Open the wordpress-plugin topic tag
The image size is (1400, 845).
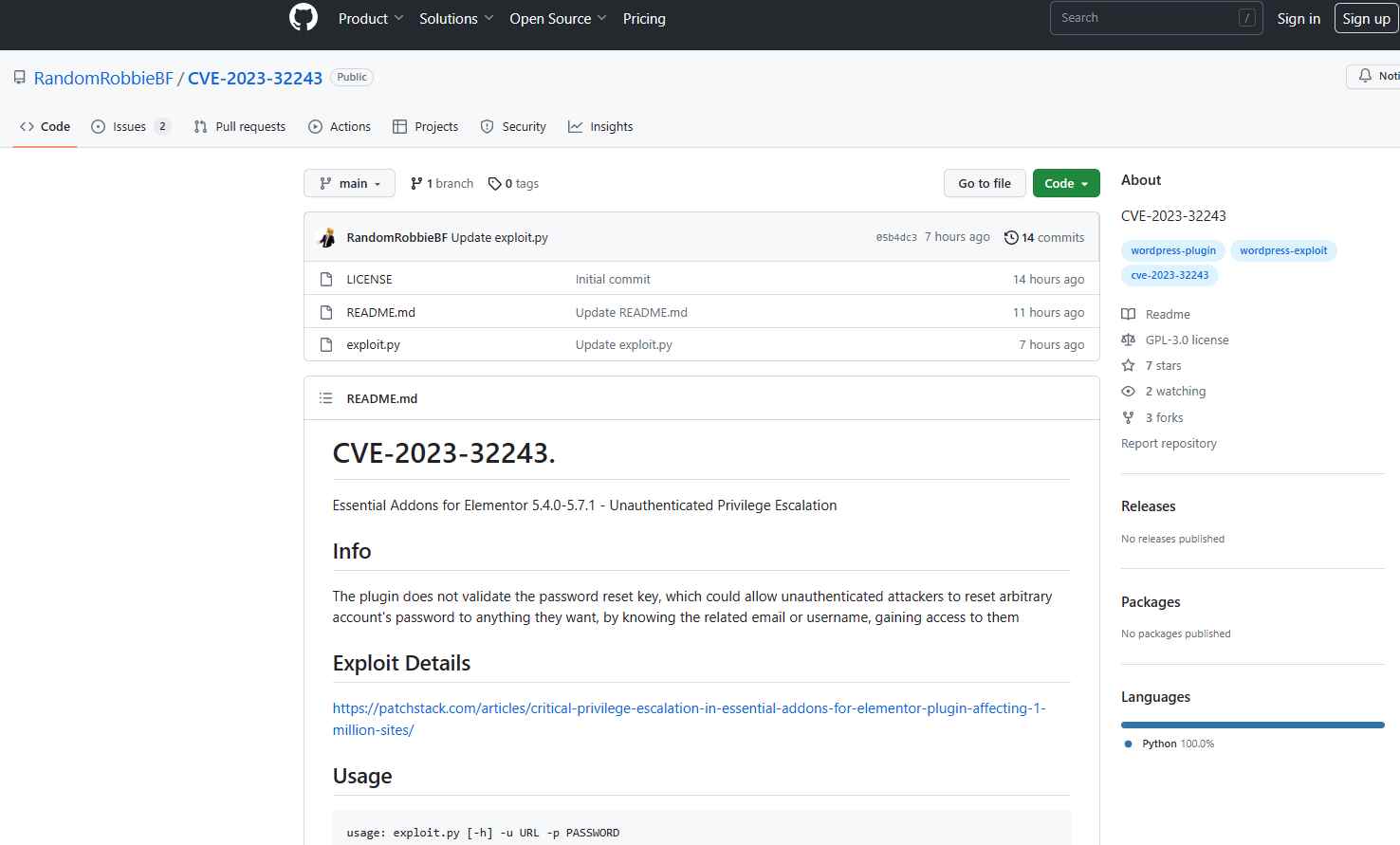(x=1173, y=250)
